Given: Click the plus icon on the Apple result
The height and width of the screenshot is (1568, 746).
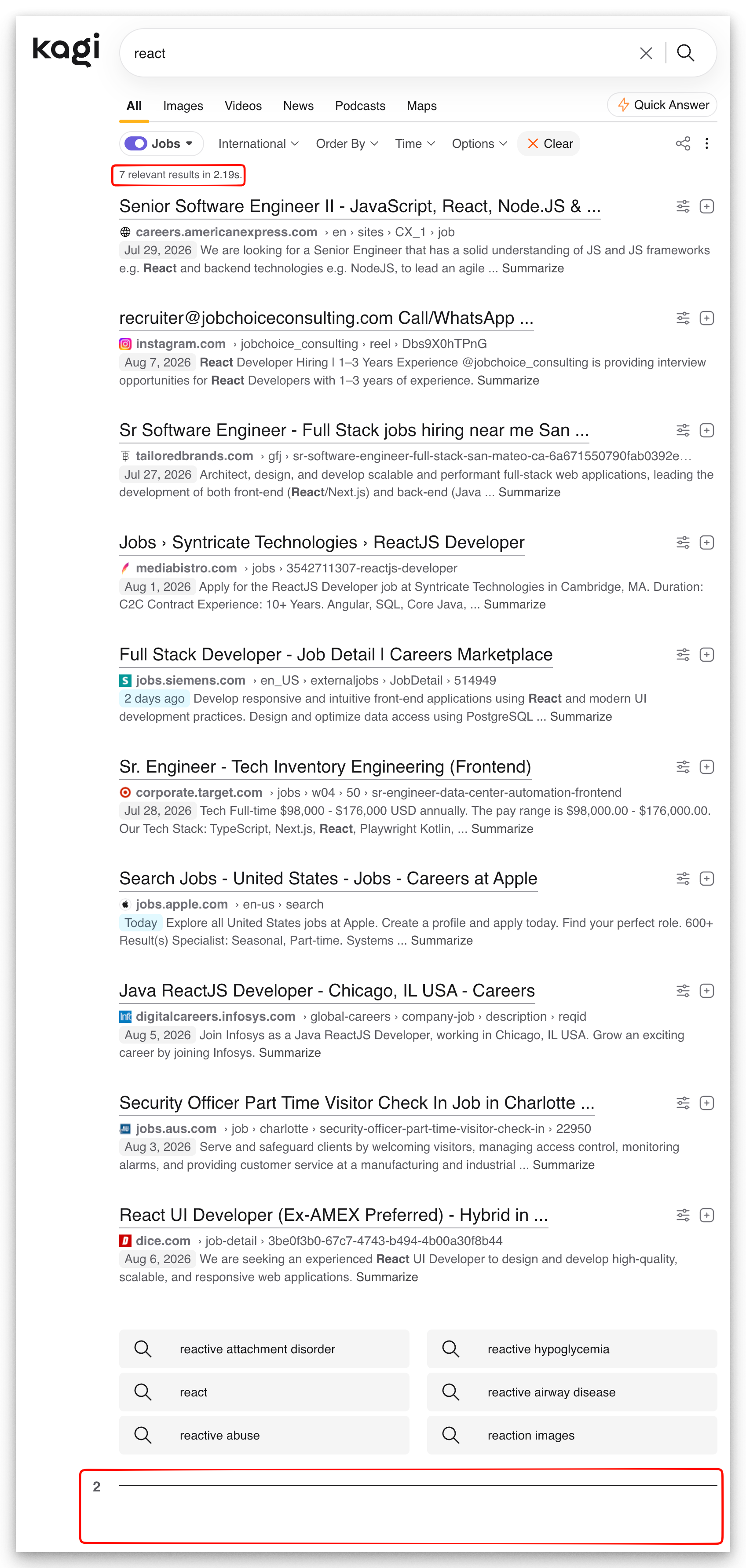Looking at the screenshot, I should point(706,878).
